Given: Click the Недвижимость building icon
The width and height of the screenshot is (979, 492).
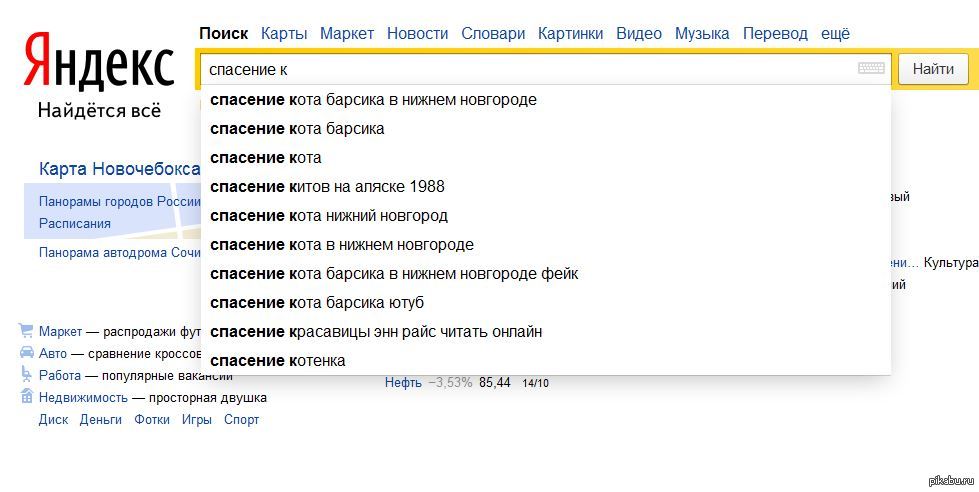Looking at the screenshot, I should 26,397.
